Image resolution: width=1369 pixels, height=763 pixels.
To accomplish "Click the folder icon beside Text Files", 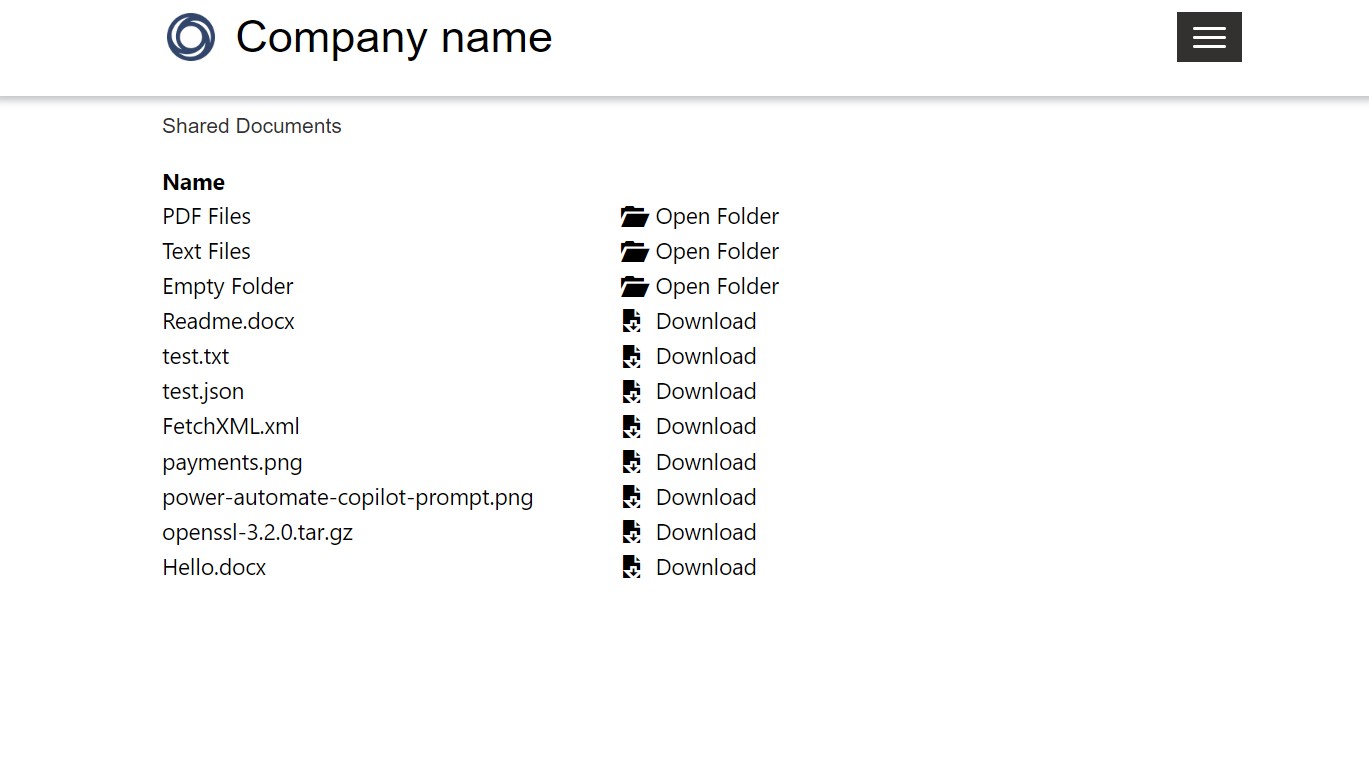I will [635, 251].
